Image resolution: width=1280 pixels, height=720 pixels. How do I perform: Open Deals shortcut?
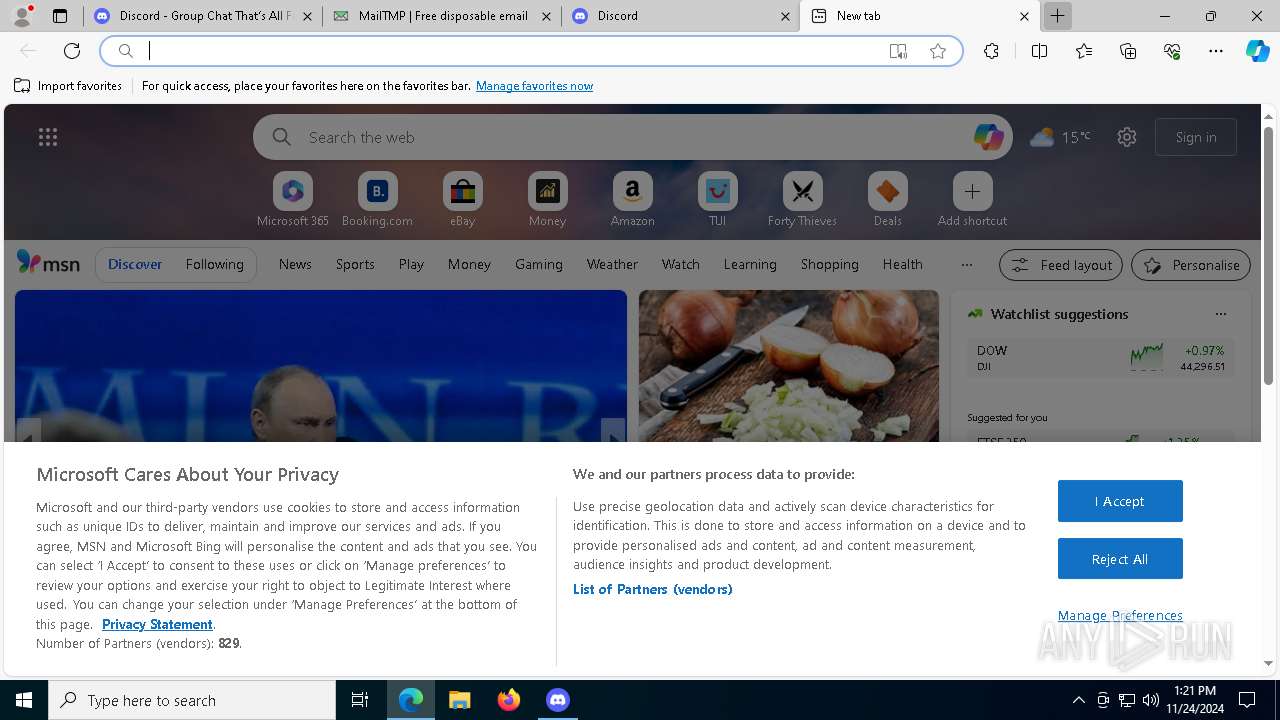(x=888, y=200)
